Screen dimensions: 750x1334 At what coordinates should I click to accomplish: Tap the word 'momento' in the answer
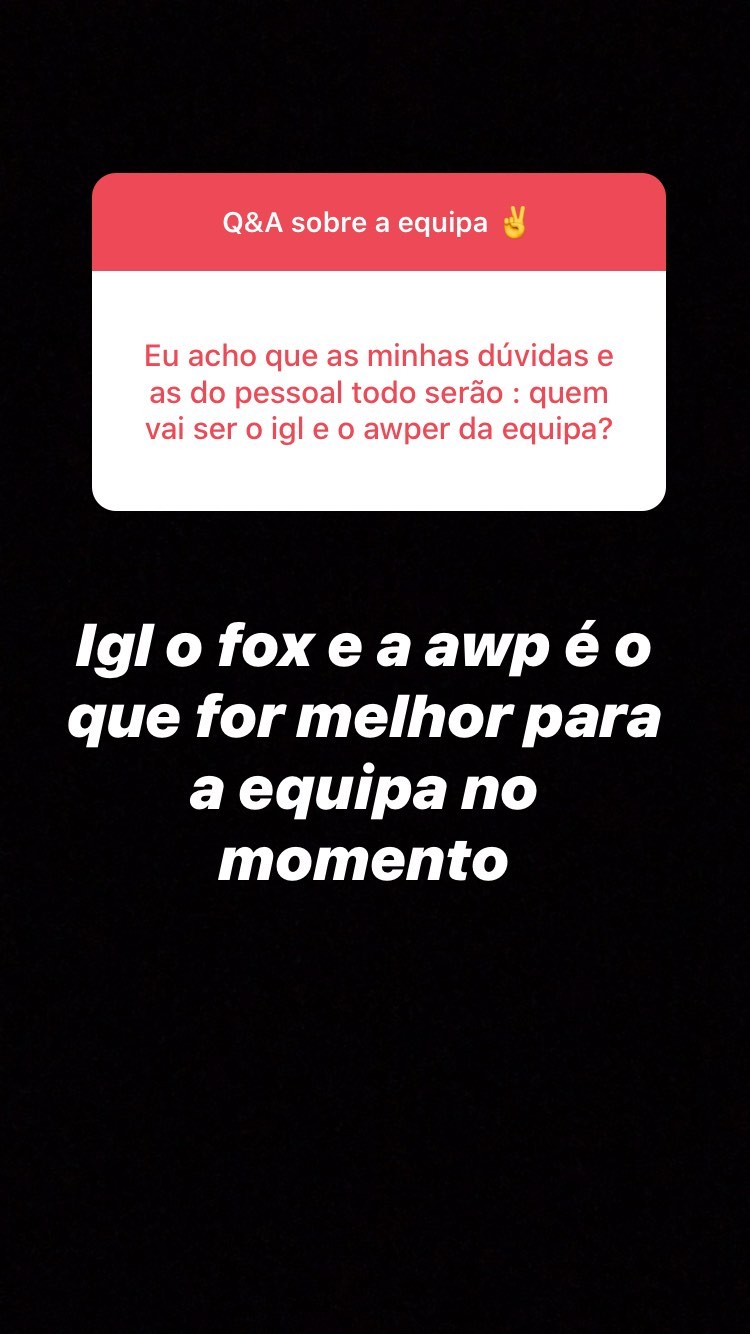pyautogui.click(x=364, y=861)
